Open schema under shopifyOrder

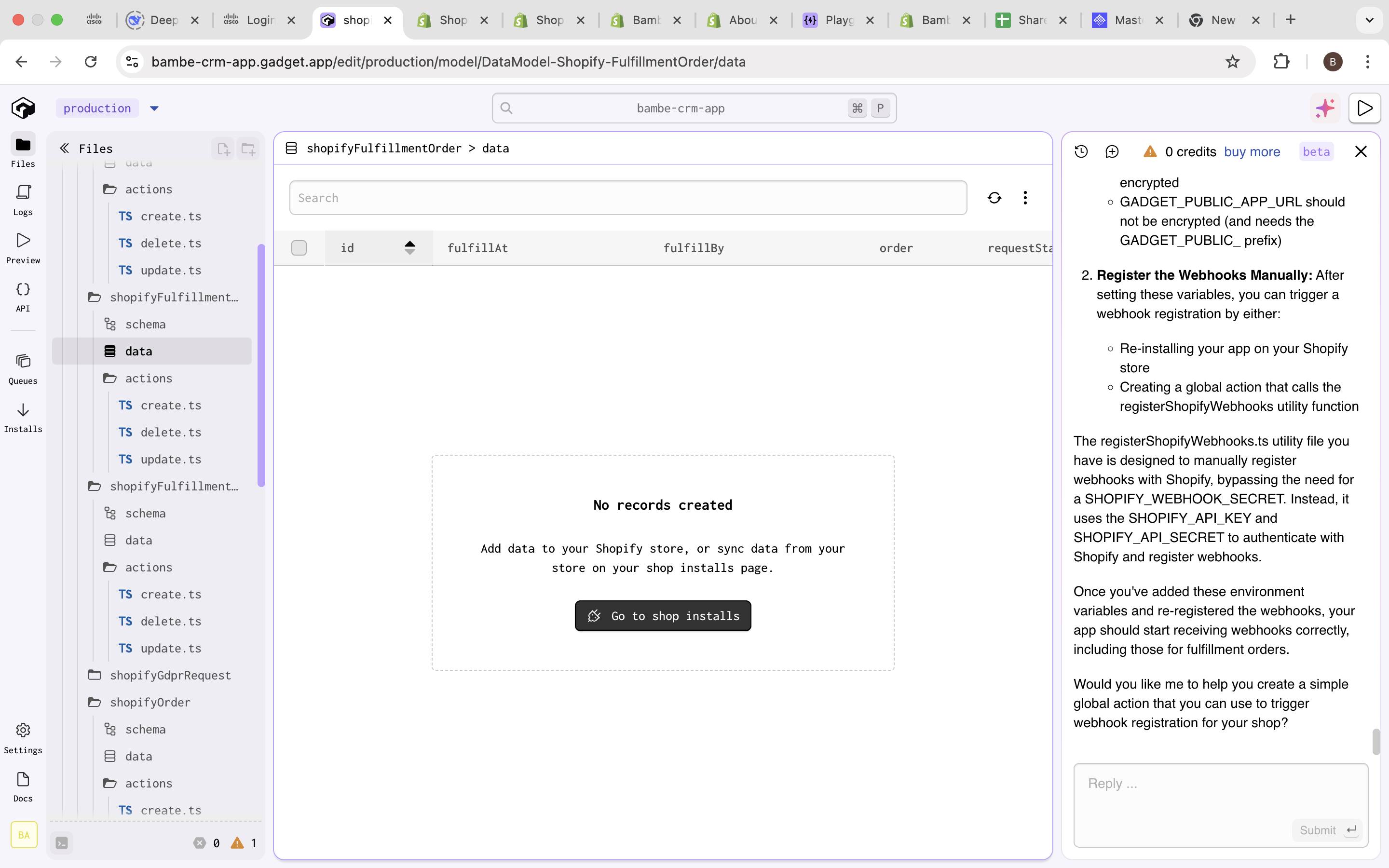coord(145,729)
